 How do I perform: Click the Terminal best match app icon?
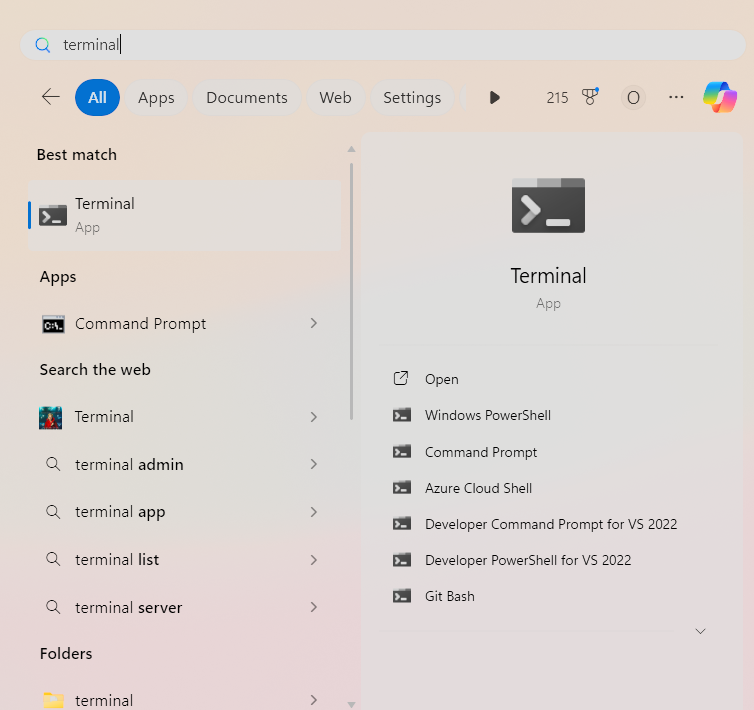click(53, 216)
